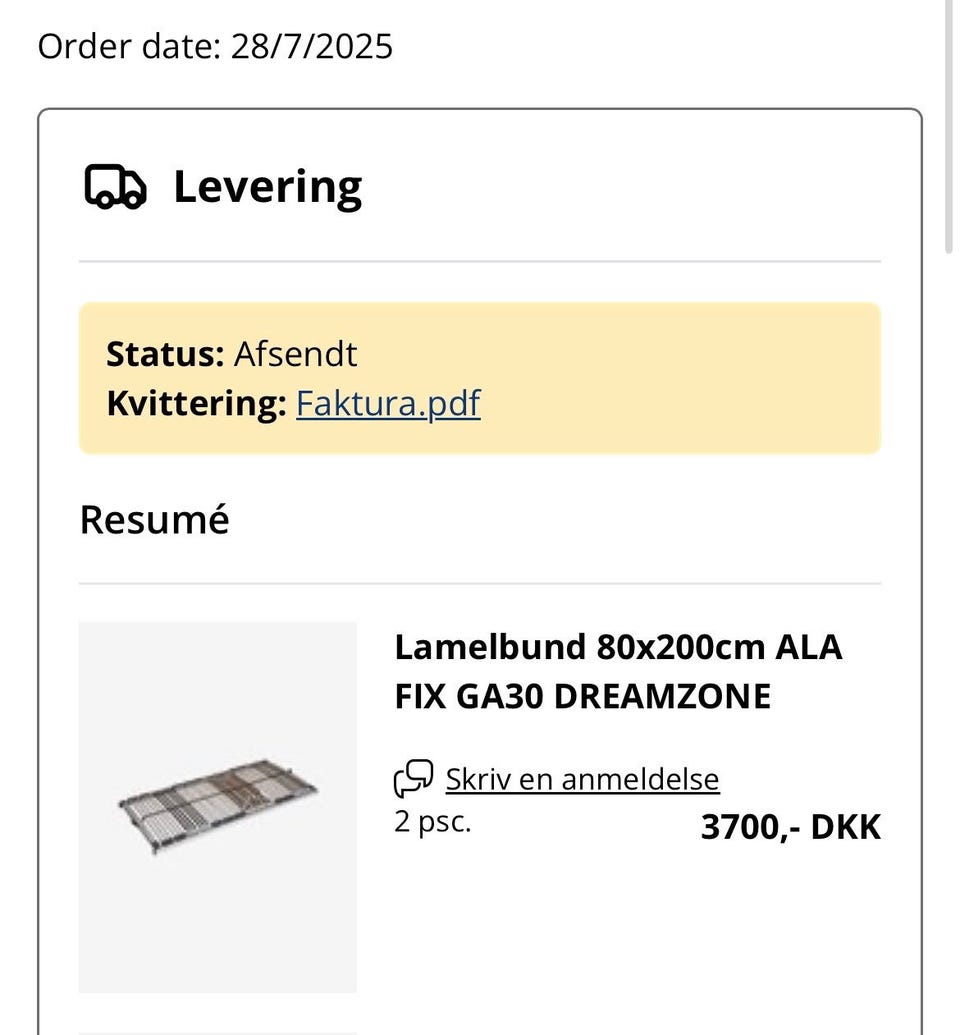Click the Kvittering label

[196, 403]
